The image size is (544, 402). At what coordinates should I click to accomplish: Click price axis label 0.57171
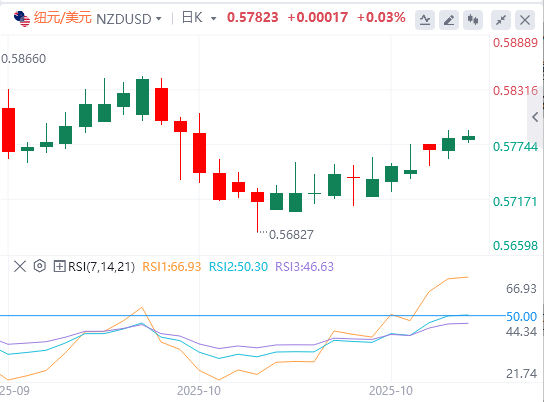(515, 202)
